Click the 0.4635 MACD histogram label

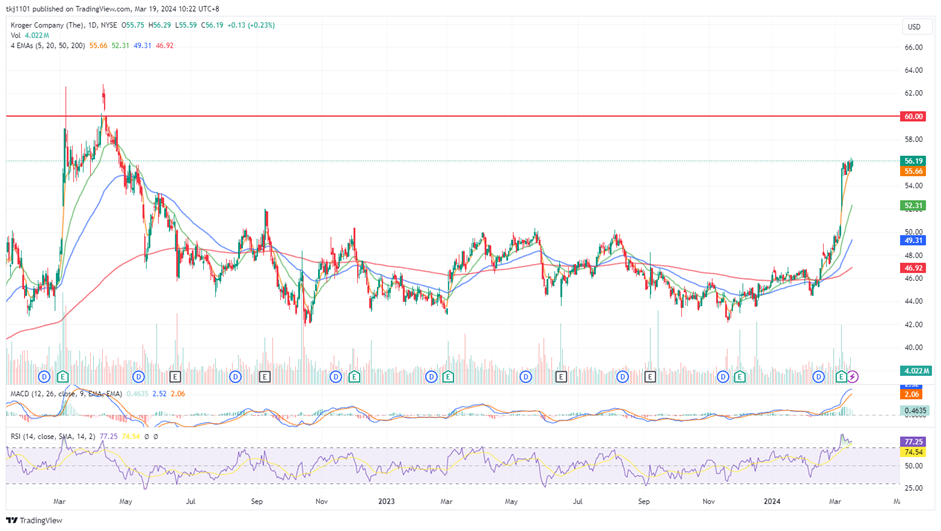tap(915, 411)
